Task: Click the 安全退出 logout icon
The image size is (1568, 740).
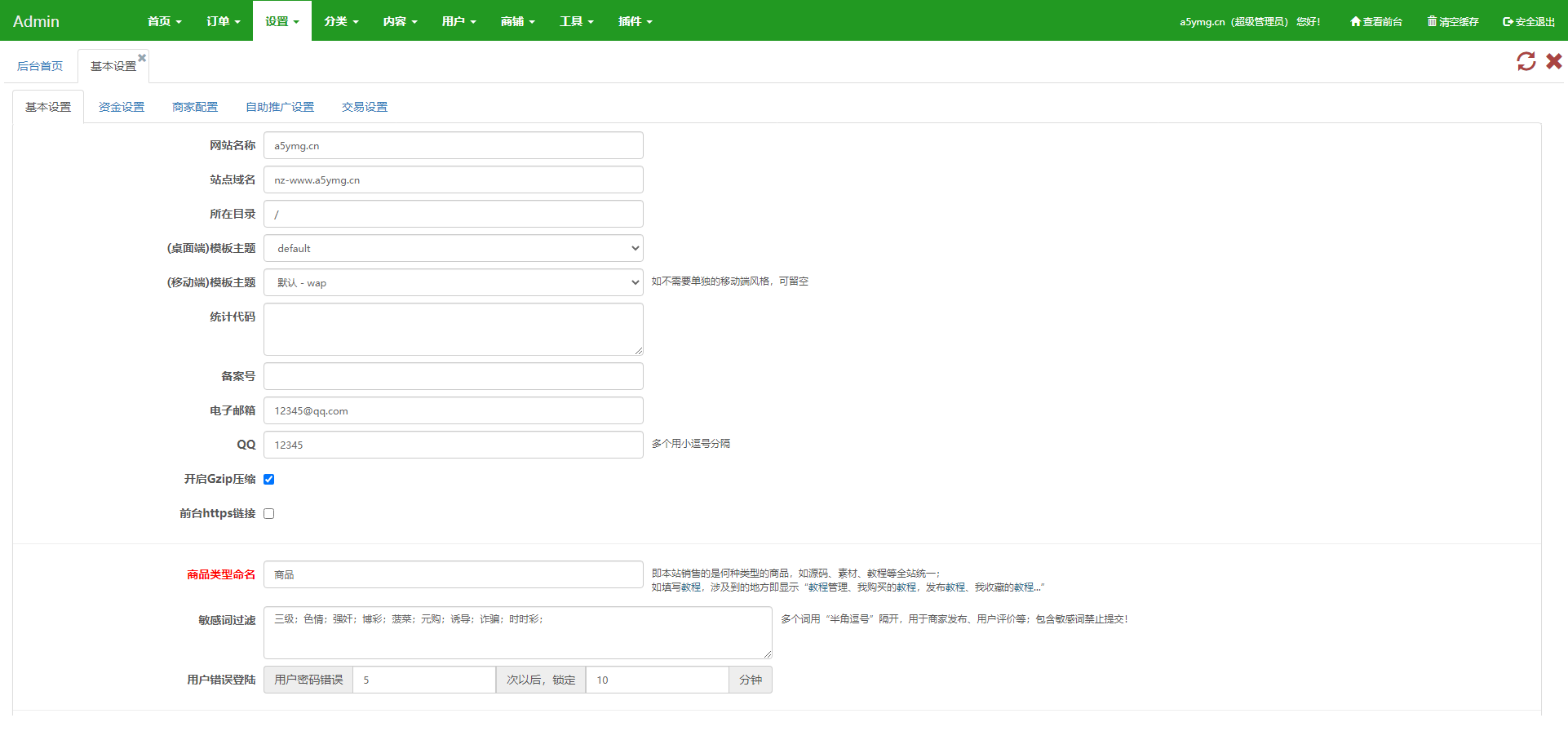Action: pos(1508,22)
